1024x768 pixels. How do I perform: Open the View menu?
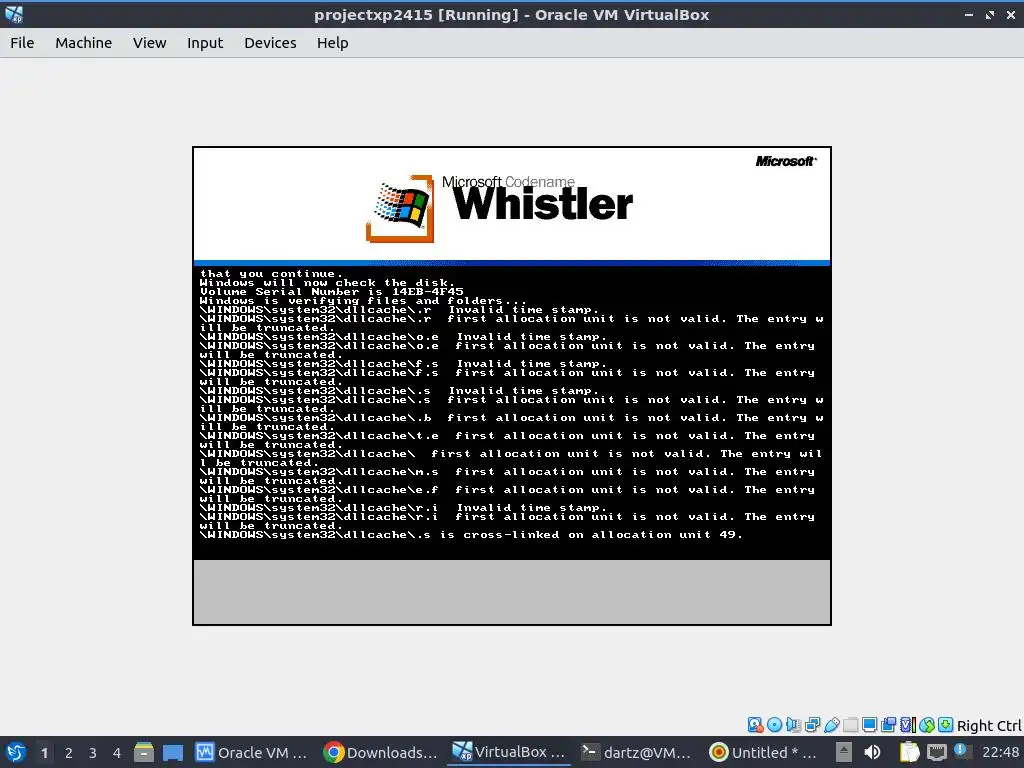pos(150,43)
